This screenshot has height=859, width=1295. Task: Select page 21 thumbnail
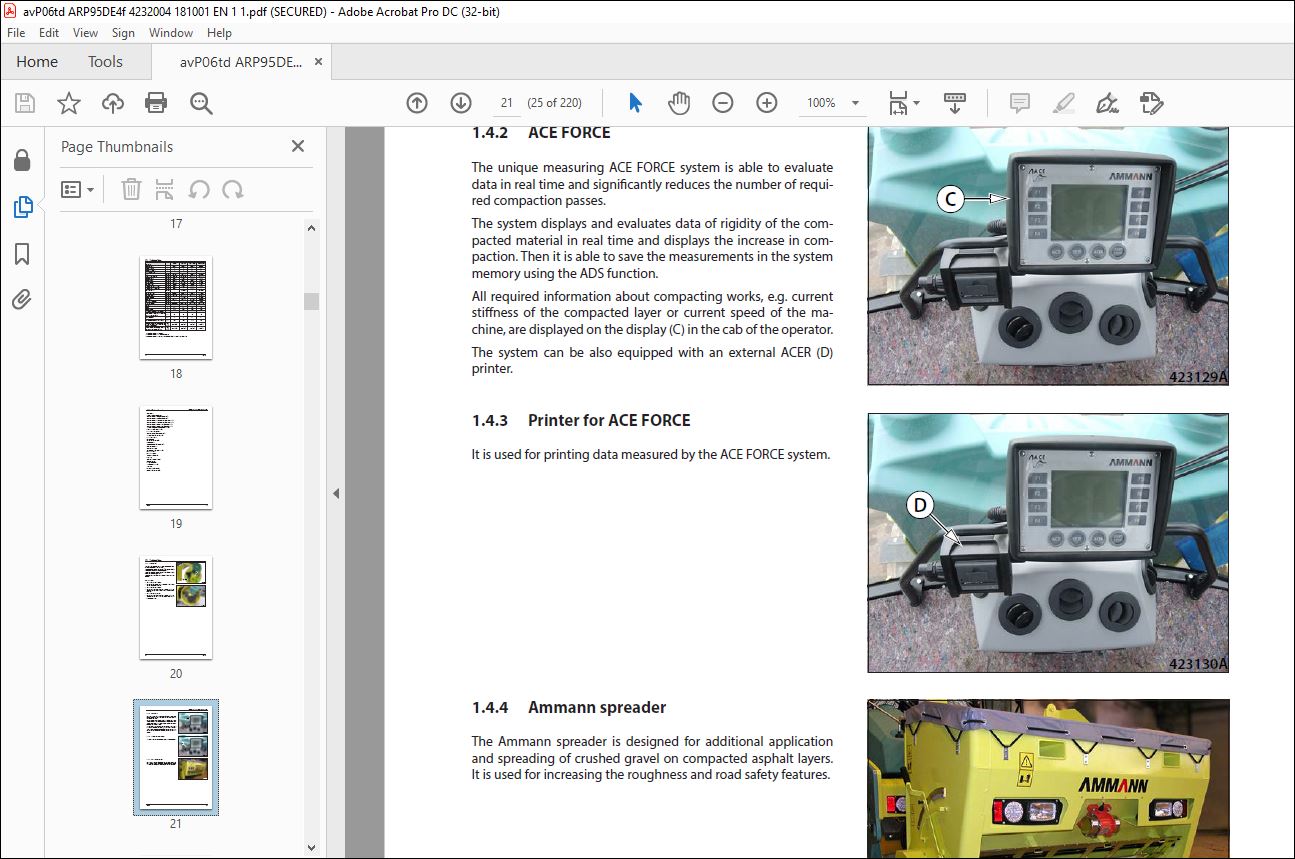point(176,757)
